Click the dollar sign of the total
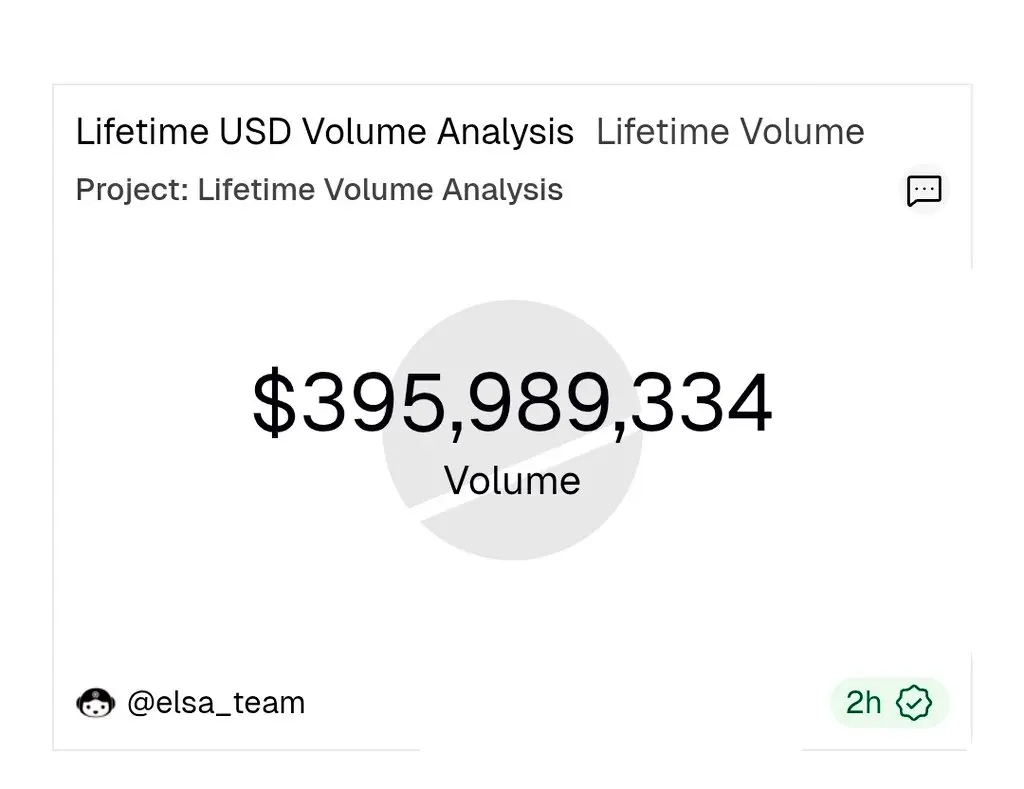 (x=273, y=404)
